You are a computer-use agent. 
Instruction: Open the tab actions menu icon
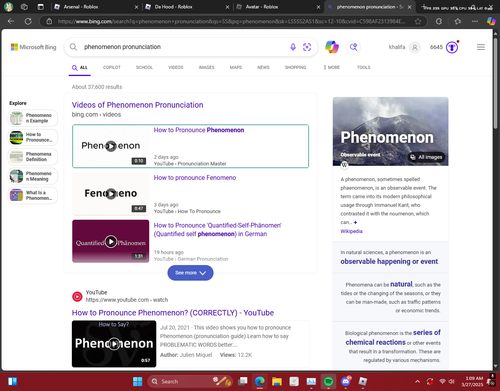coord(41,7)
